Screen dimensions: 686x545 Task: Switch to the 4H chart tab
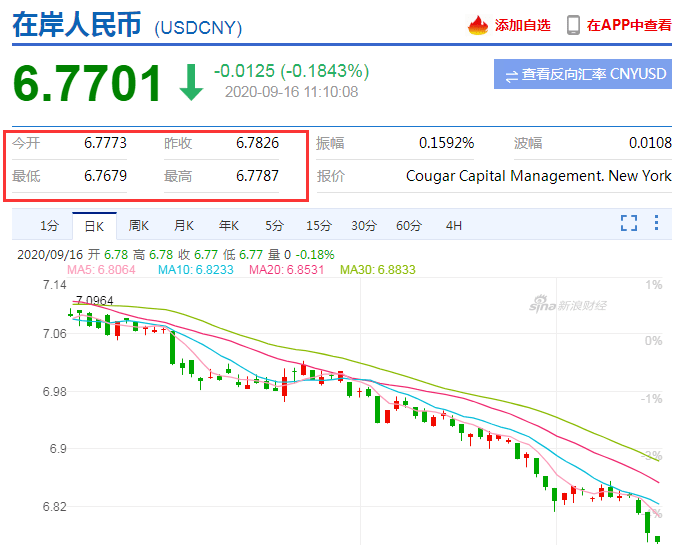tap(454, 226)
